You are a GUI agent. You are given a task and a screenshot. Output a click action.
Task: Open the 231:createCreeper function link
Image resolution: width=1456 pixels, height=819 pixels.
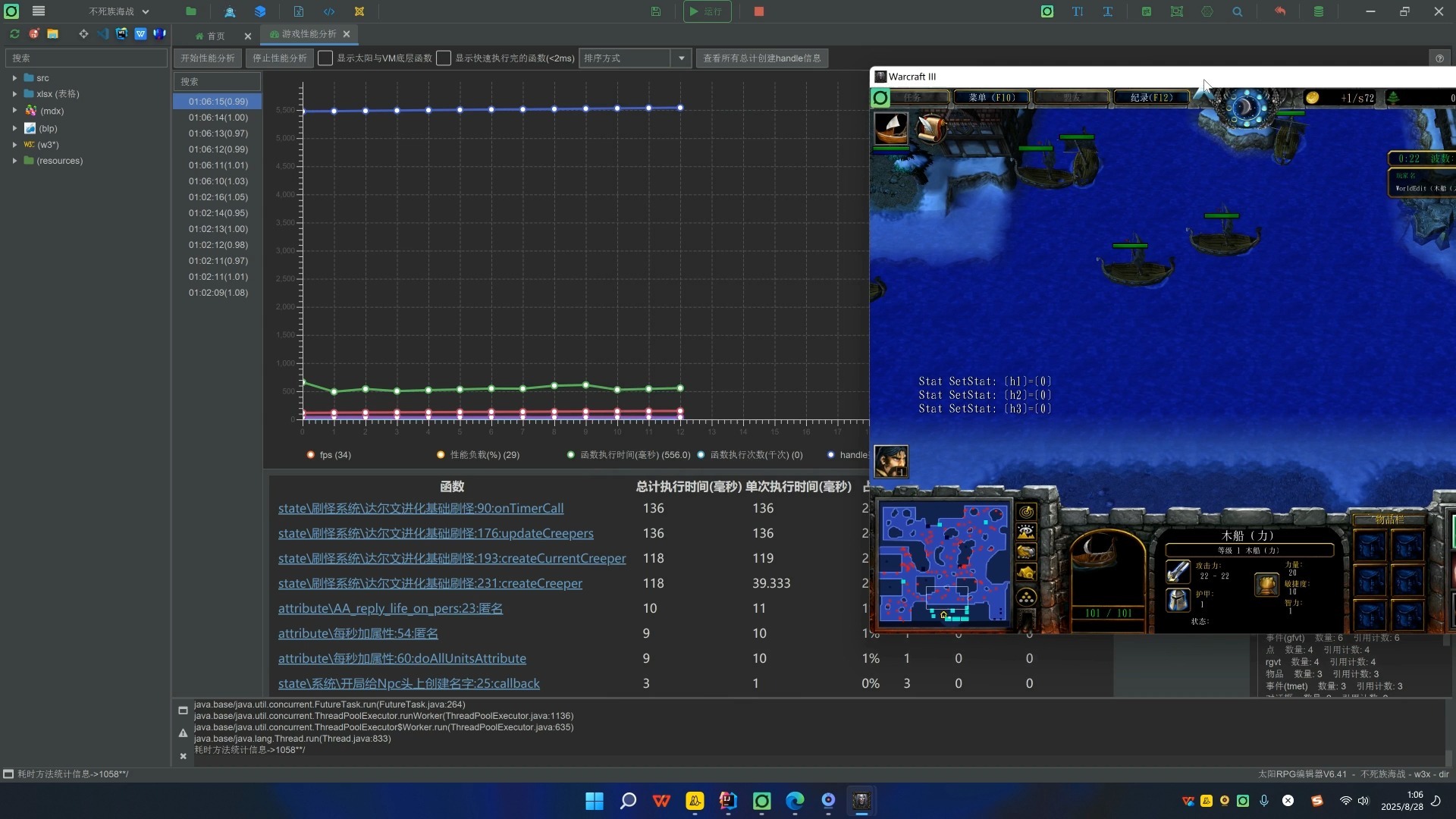click(430, 583)
